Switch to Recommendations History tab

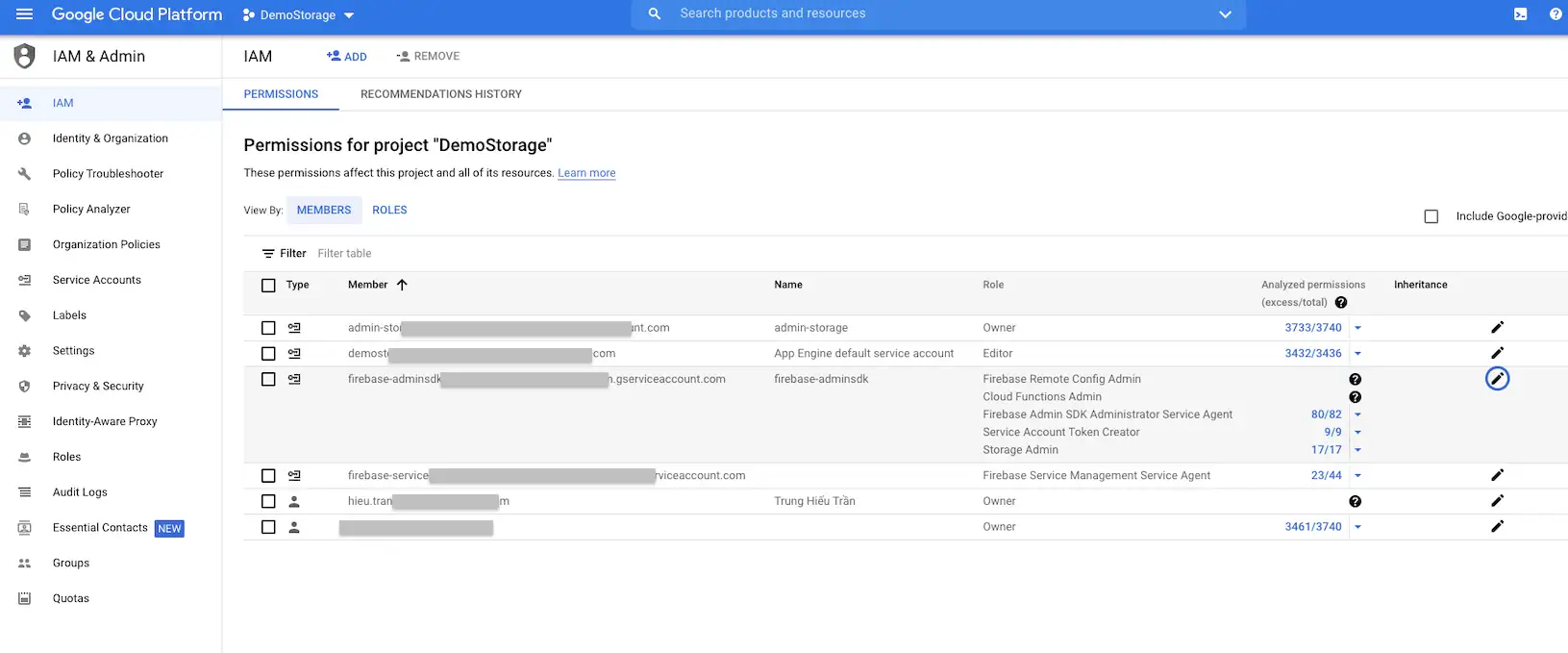(440, 94)
